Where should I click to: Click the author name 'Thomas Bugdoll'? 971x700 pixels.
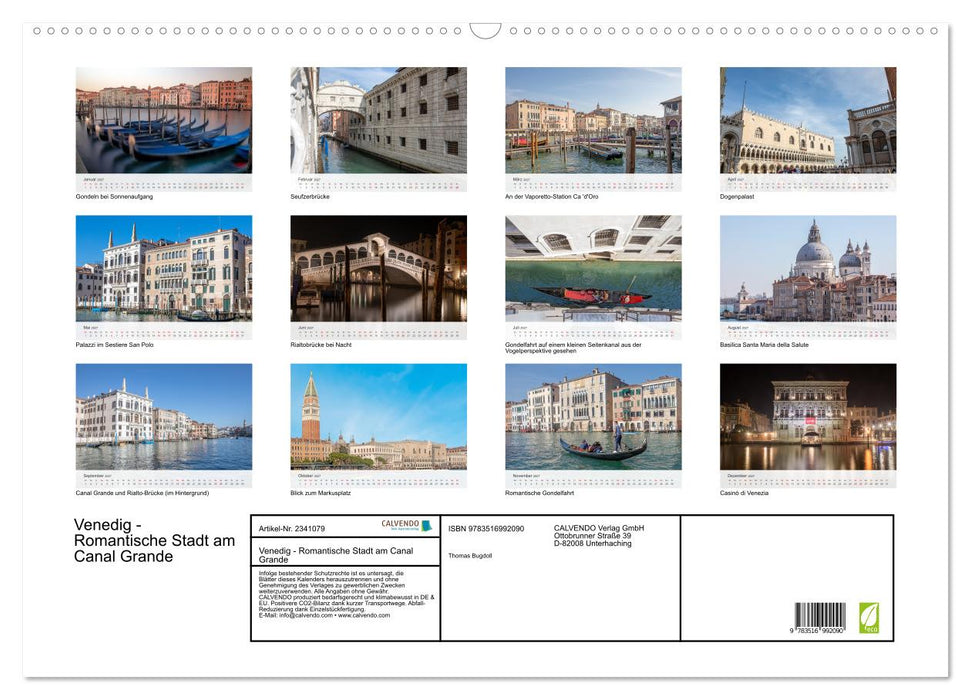470,556
